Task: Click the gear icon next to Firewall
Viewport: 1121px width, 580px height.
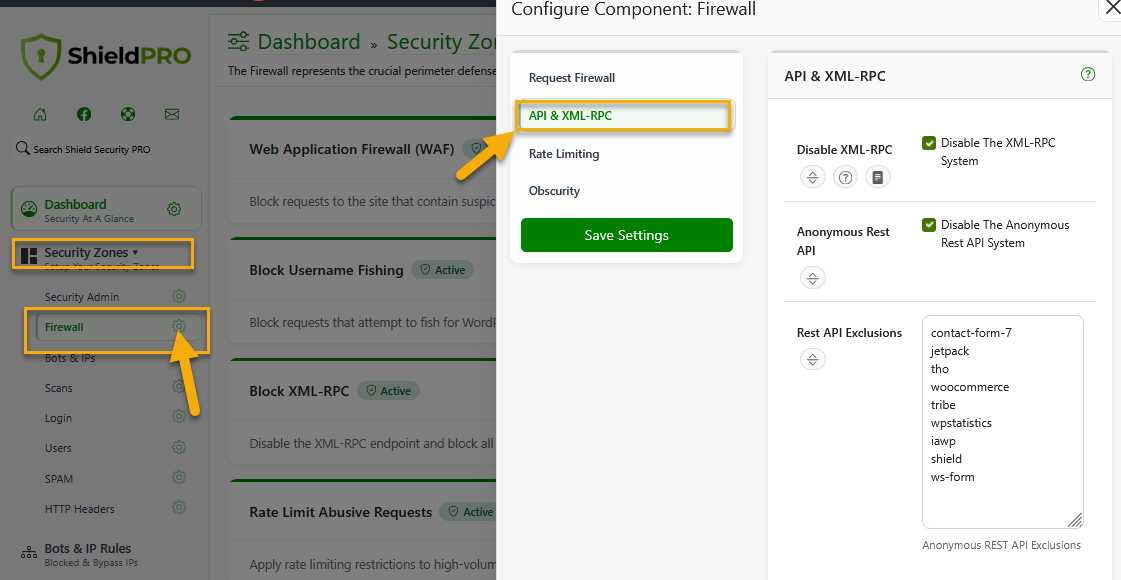Action: (x=179, y=327)
